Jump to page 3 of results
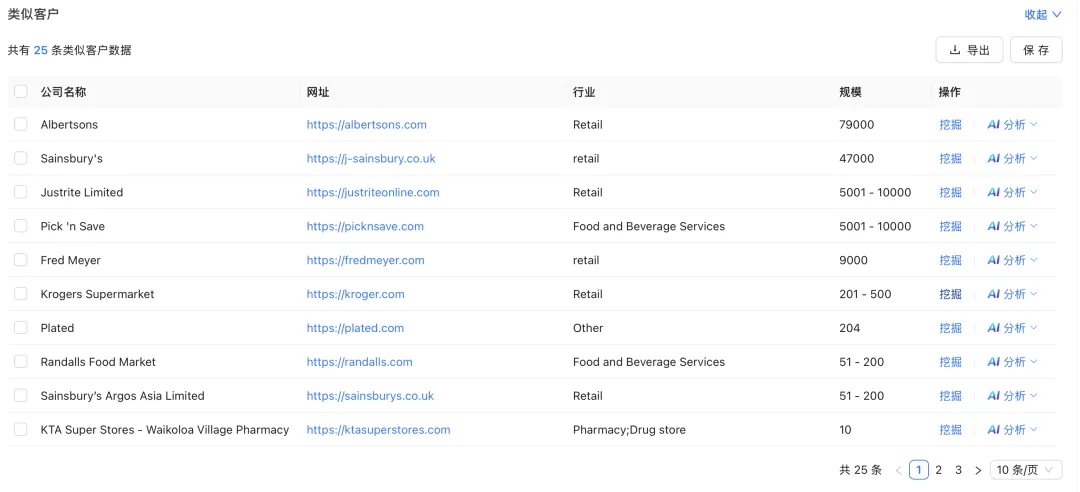 (958, 470)
